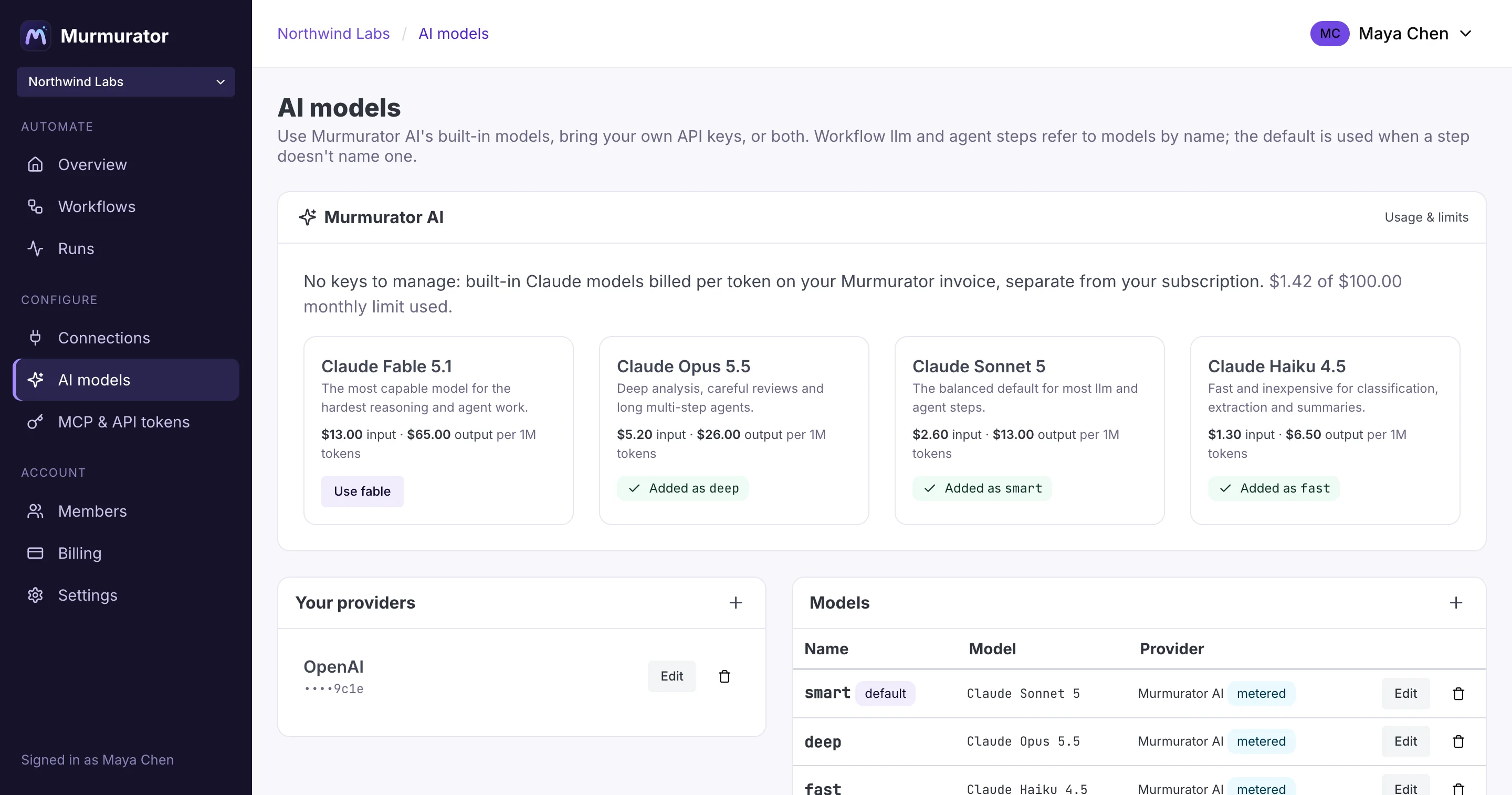Viewport: 1512px width, 795px height.
Task: Click the Provider column header
Action: pyautogui.click(x=1172, y=649)
